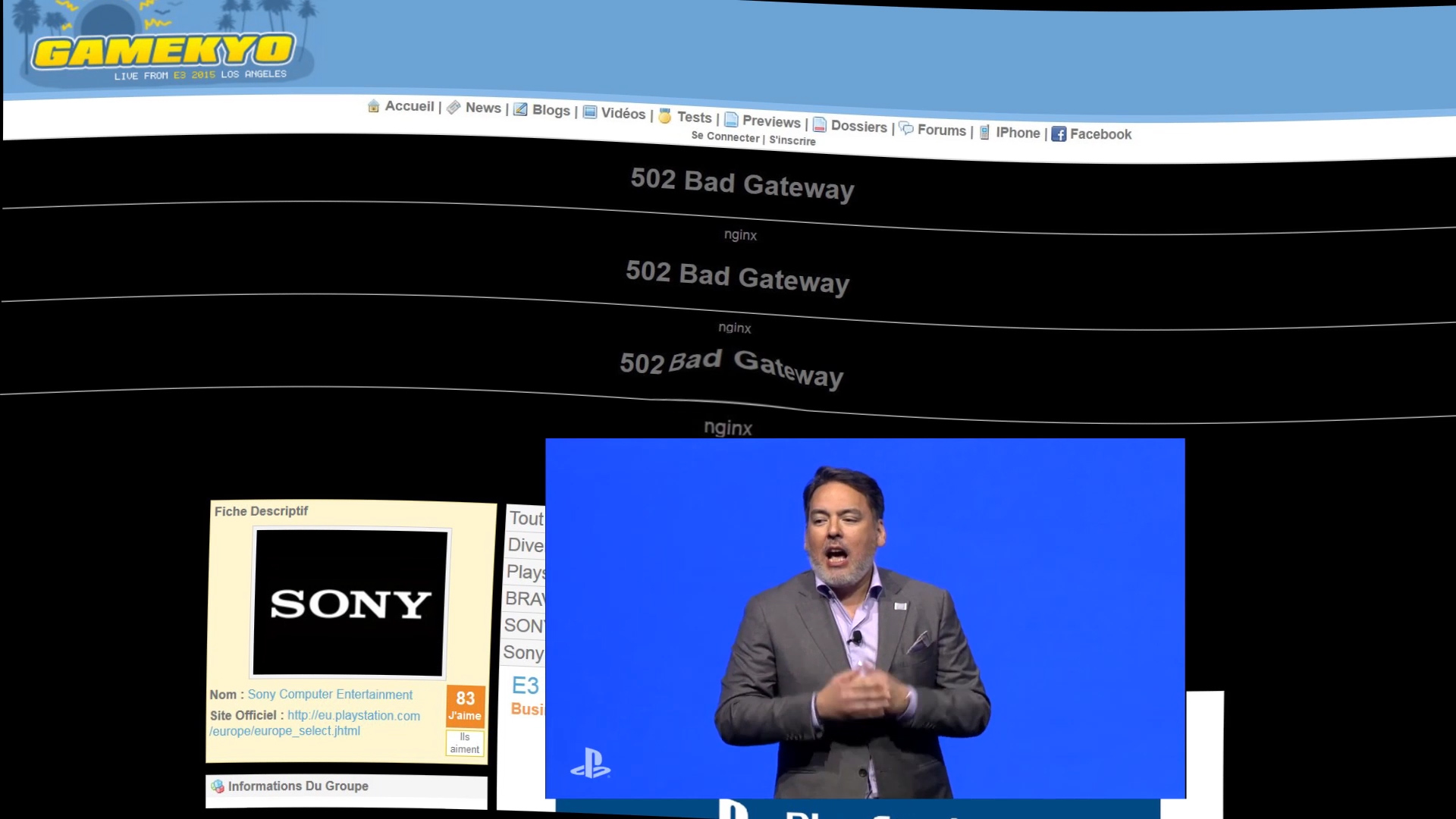Click the Dossiers document icon
The image size is (1456, 819).
[x=820, y=124]
